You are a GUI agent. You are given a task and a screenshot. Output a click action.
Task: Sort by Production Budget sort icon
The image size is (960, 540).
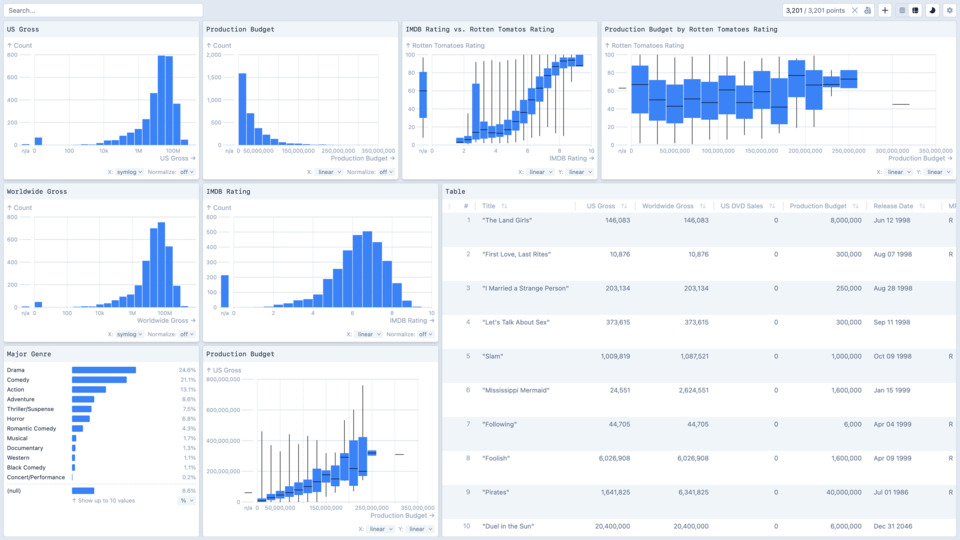(856, 206)
